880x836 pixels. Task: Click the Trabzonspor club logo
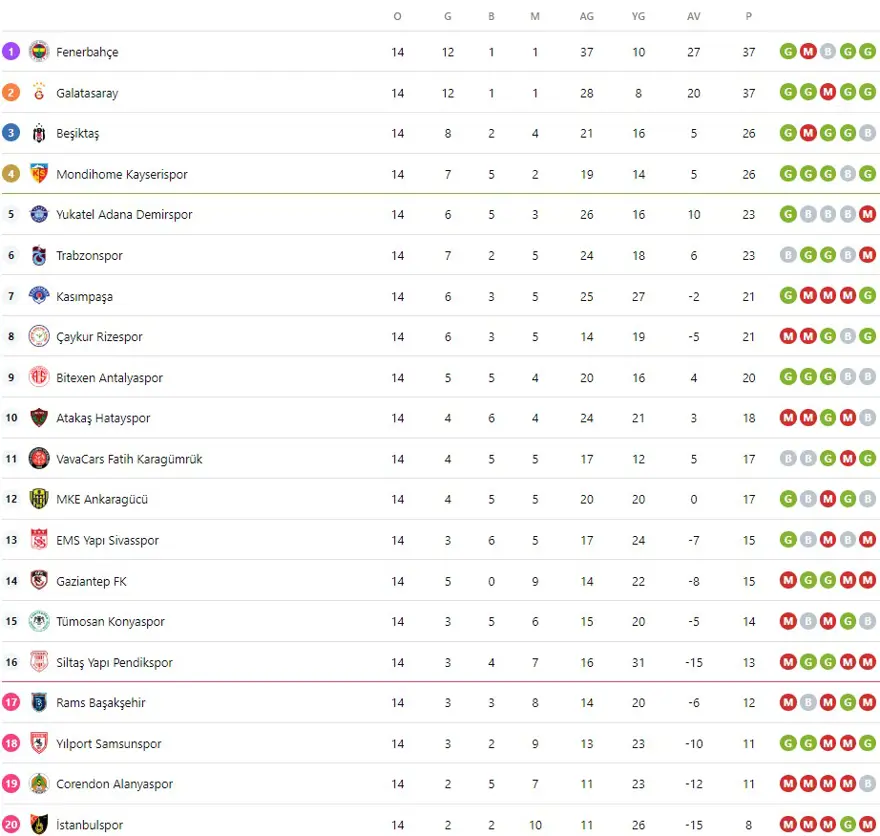point(39,256)
